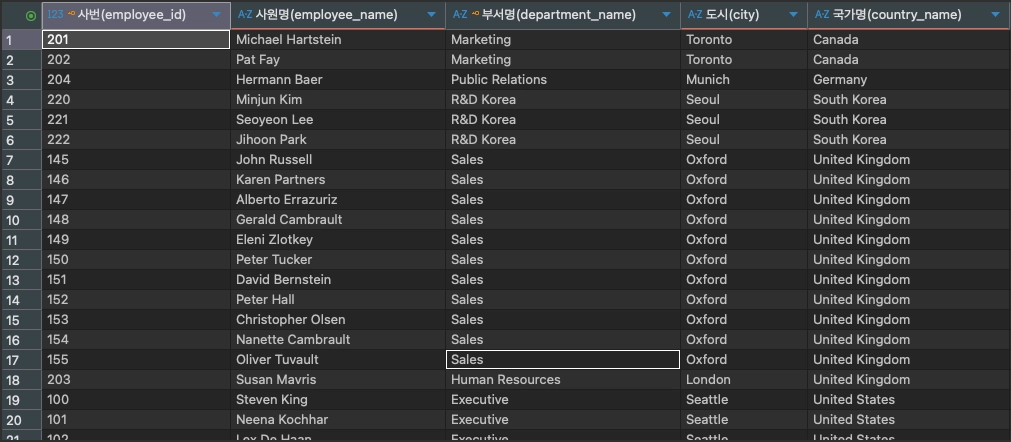Select Canada cell in Pat Fay row
Screen dimensions: 1011x442
point(909,60)
